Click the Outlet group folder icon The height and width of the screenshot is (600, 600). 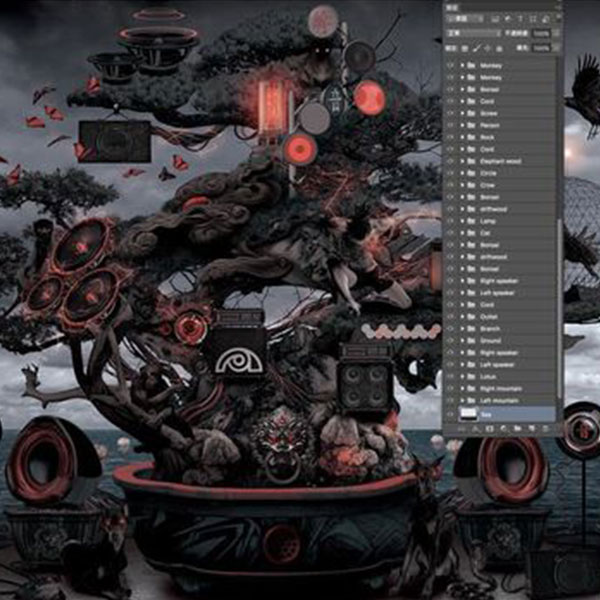click(x=471, y=316)
